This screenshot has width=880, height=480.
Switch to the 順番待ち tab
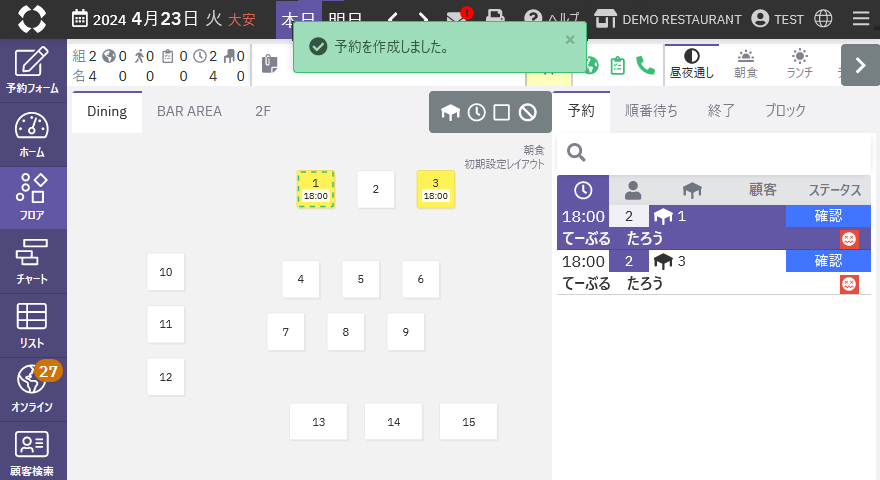pos(651,111)
